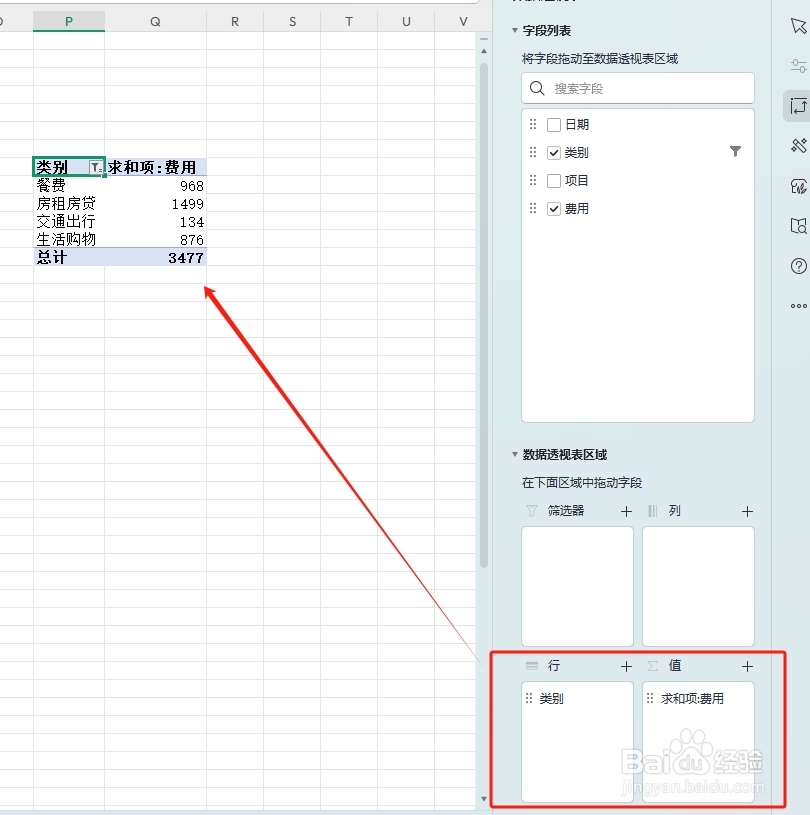Grab the drag handle of 类别 in the rows area
This screenshot has height=815, width=810.
click(529, 698)
